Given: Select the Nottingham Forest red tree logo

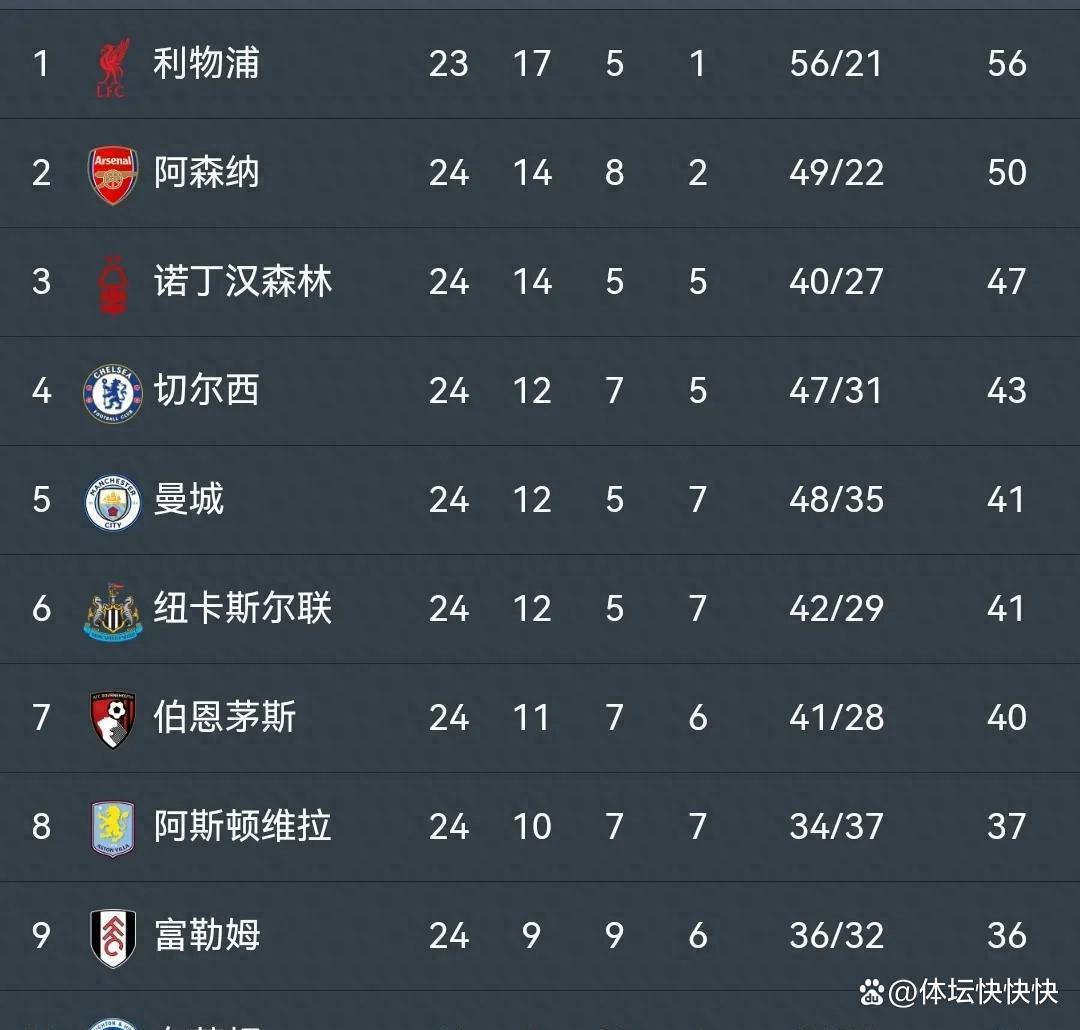Looking at the screenshot, I should tap(112, 283).
